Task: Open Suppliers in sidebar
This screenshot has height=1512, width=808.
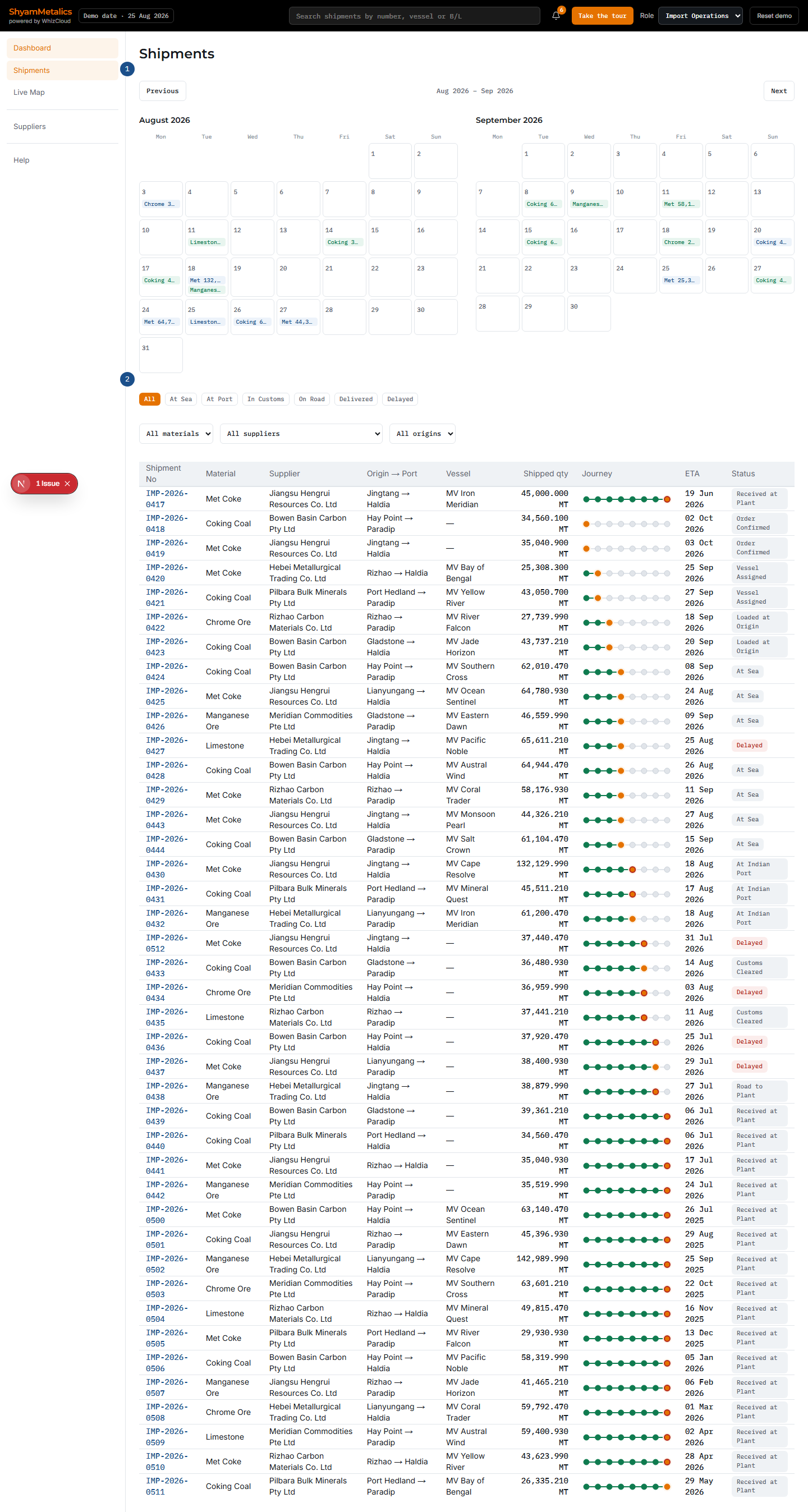Action: click(62, 127)
